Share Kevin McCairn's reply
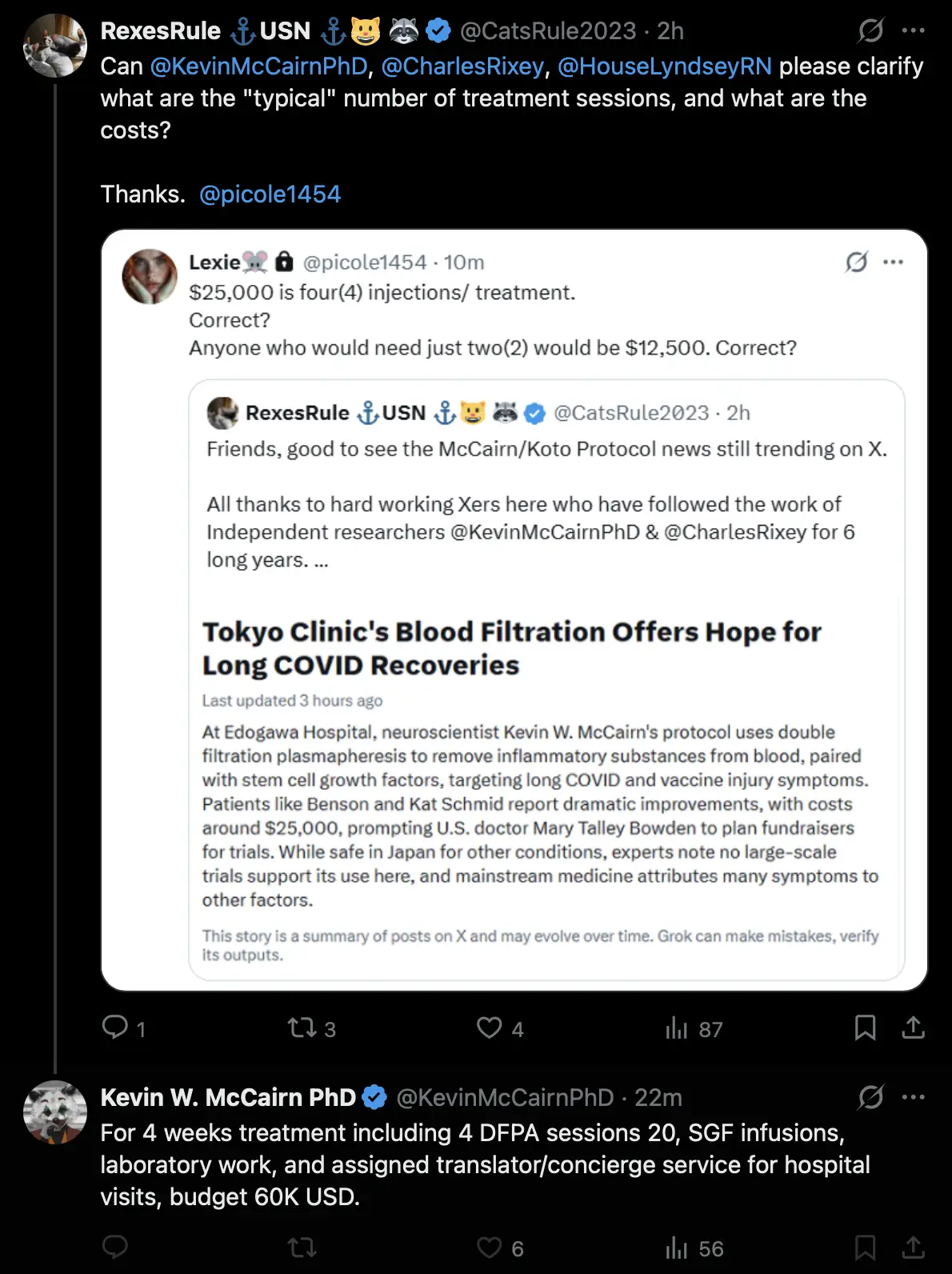 tap(913, 1247)
